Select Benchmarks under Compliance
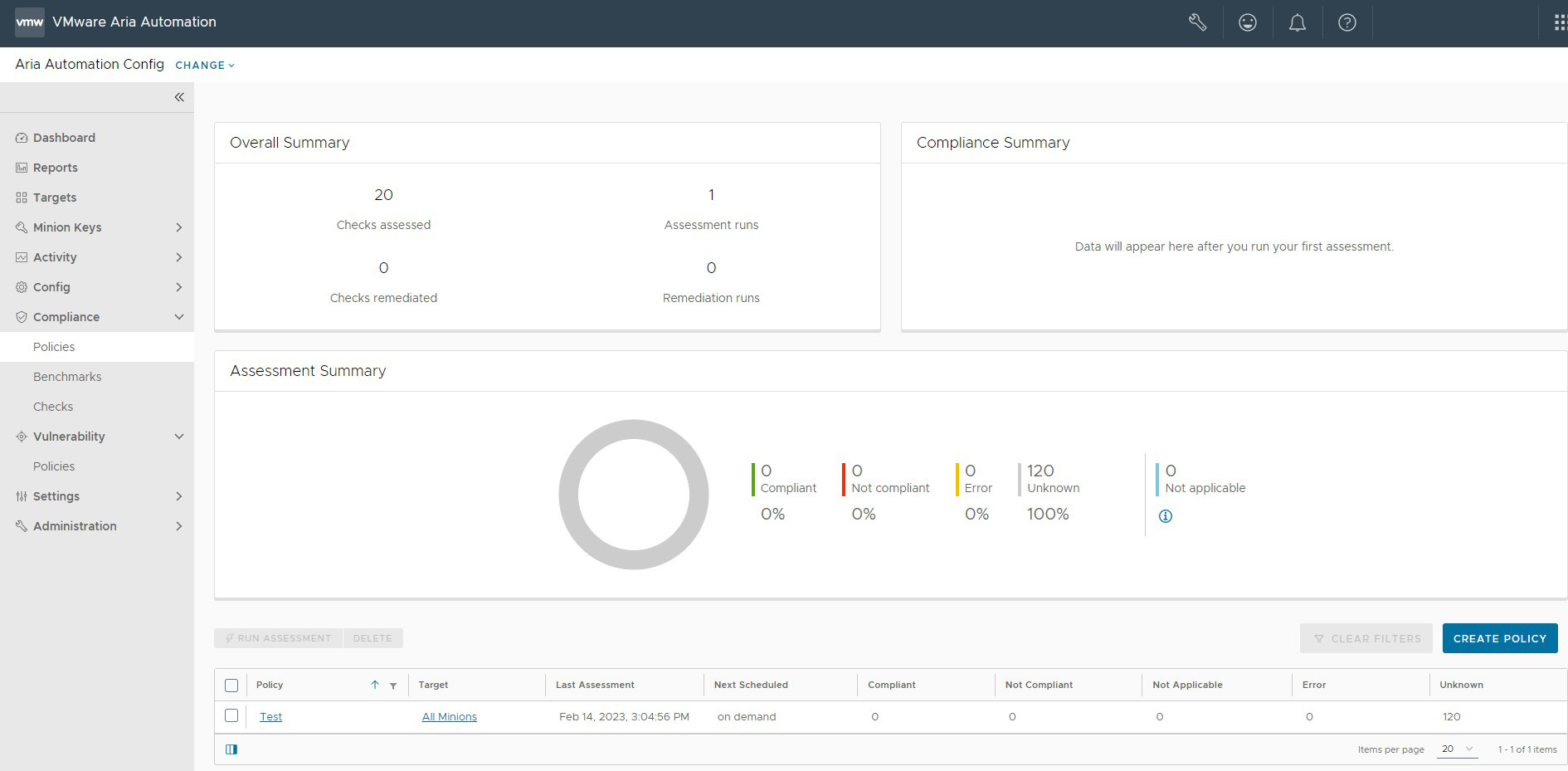The image size is (1568, 771). pos(67,377)
